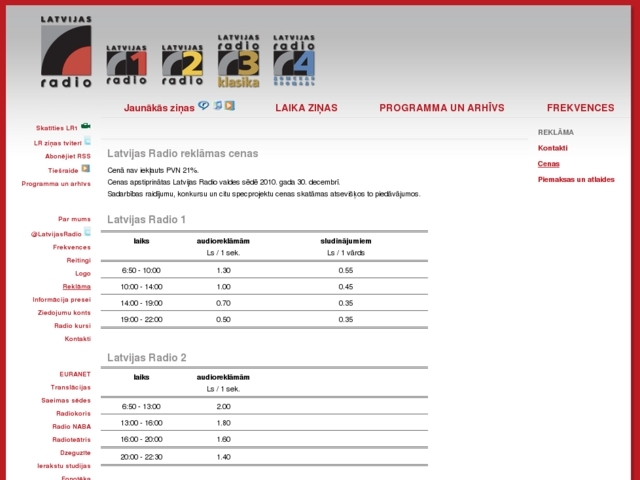Open the Latvijas Radio 1 logo
640x480 pixels.
pos(127,65)
